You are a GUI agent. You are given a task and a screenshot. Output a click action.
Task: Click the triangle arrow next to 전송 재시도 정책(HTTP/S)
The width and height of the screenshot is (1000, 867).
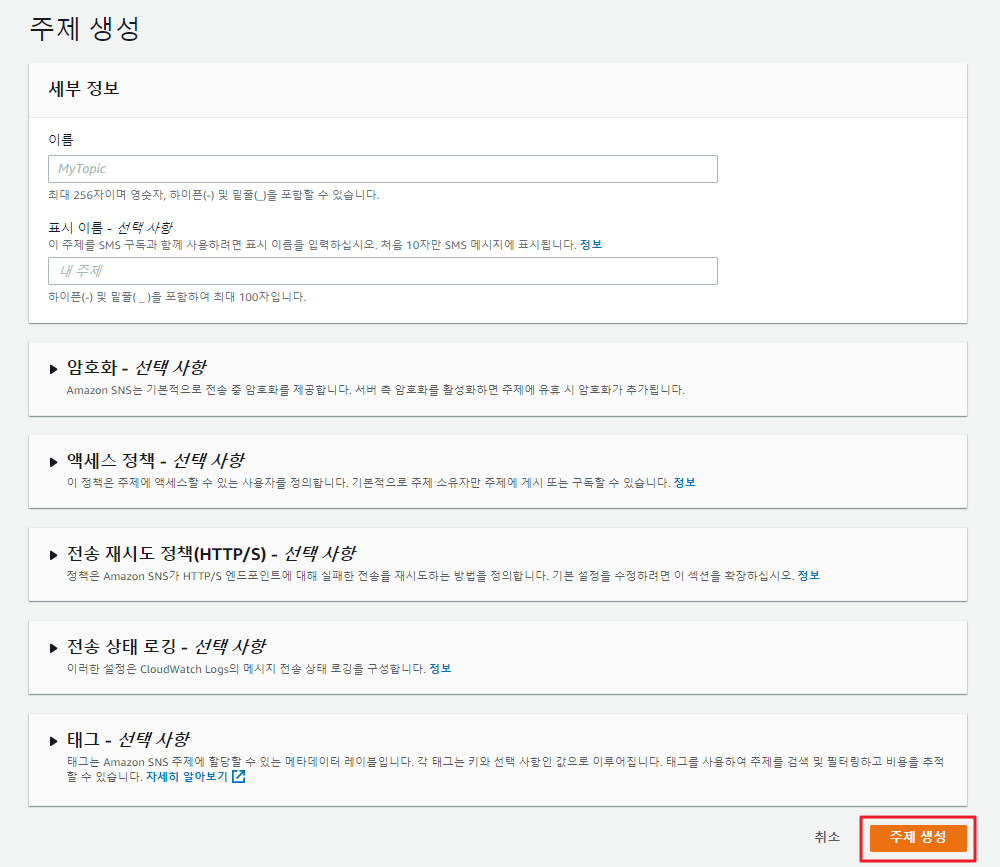54,554
